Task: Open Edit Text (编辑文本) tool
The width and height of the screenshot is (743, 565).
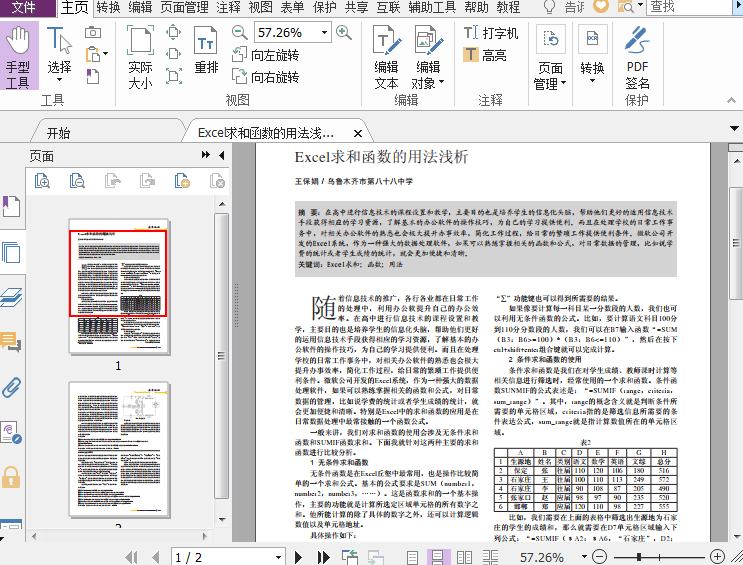Action: (x=387, y=57)
